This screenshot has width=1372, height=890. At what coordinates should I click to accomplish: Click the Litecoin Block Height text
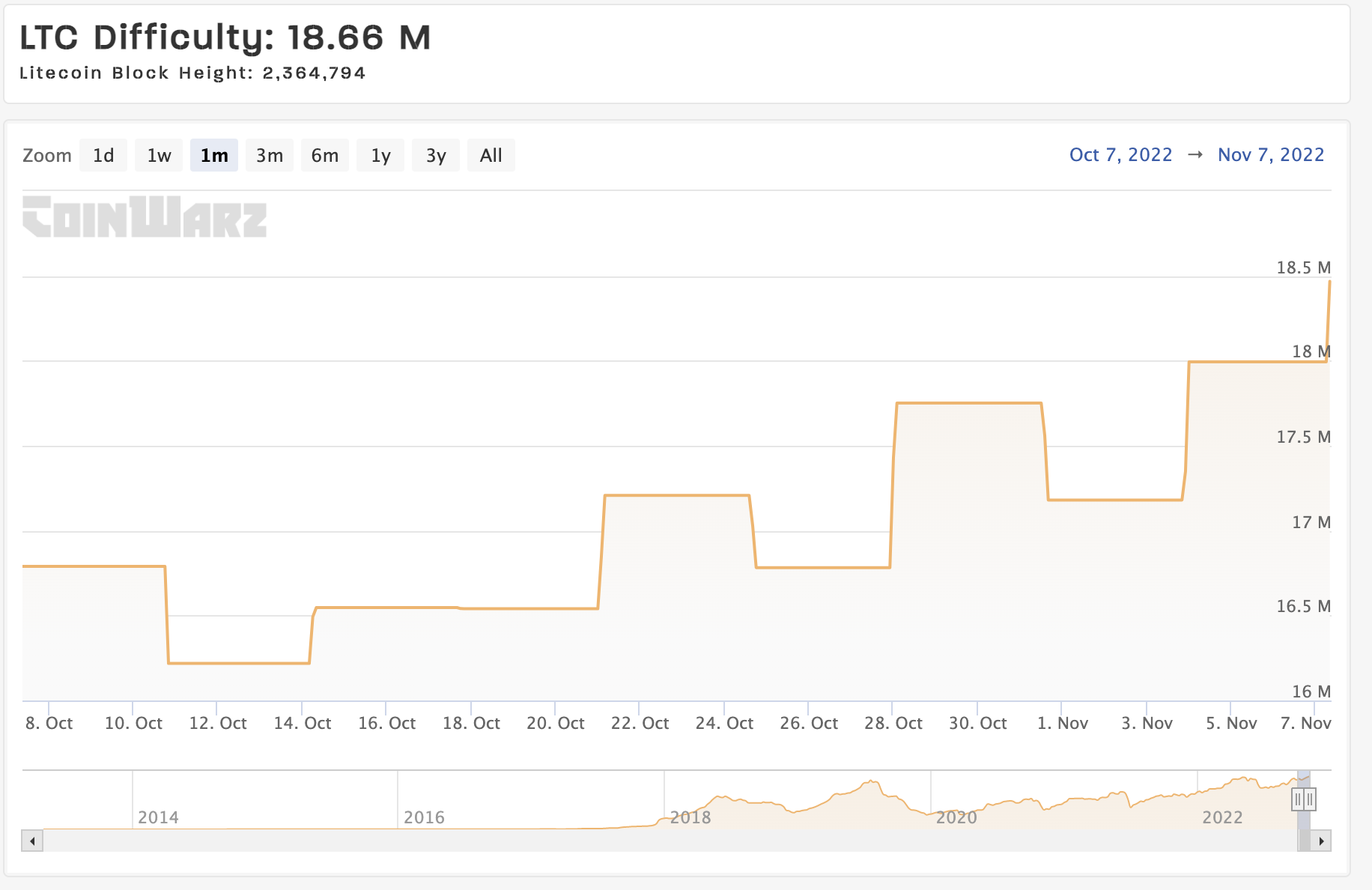pos(192,73)
